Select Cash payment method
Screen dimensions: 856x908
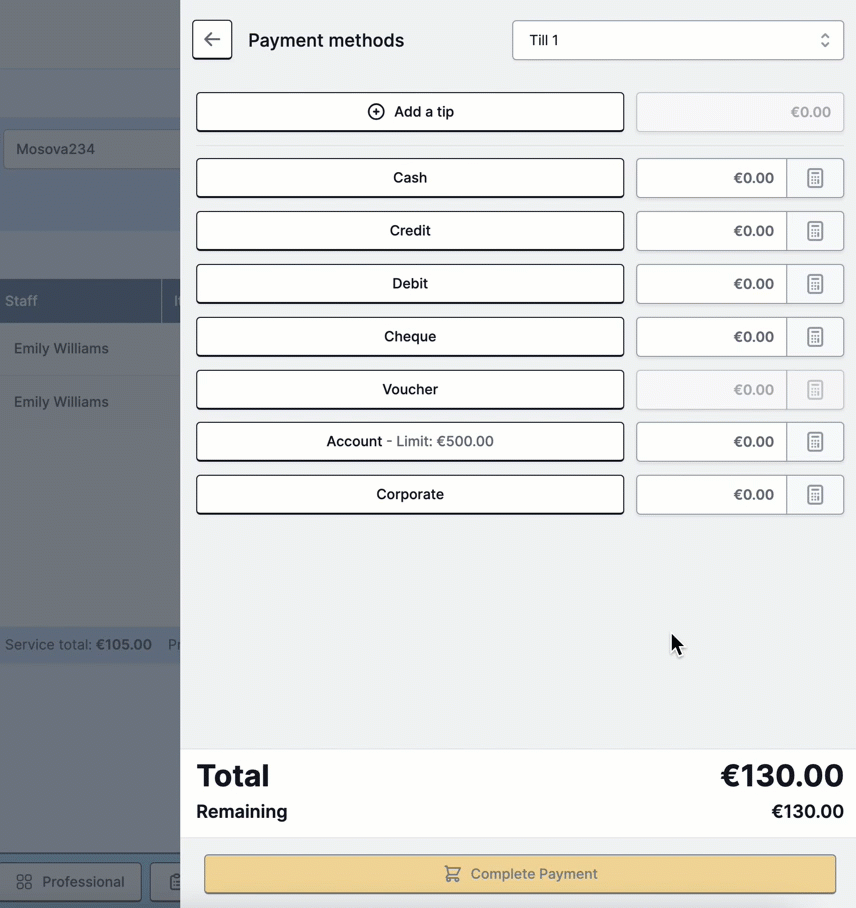410,178
